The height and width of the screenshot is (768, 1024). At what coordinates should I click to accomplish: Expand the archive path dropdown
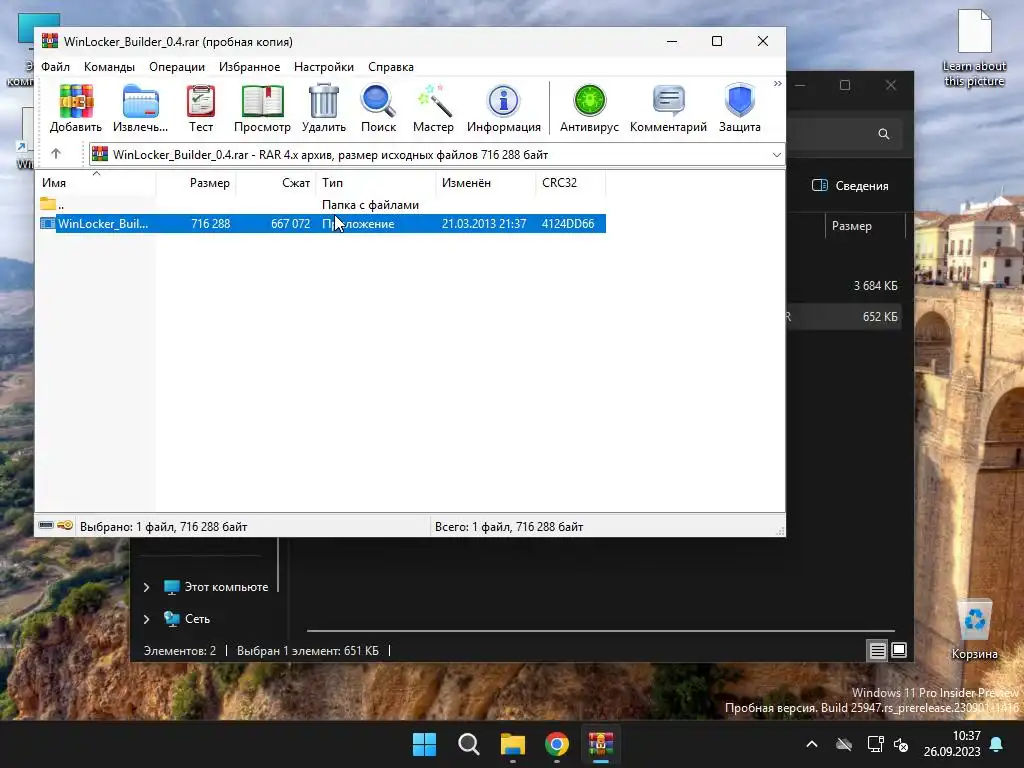pyautogui.click(x=776, y=155)
